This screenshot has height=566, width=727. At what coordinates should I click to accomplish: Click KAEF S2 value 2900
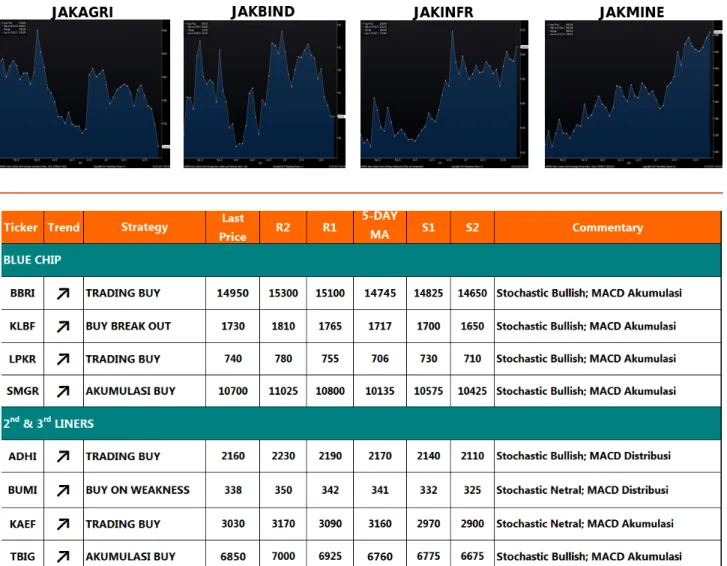pyautogui.click(x=472, y=524)
